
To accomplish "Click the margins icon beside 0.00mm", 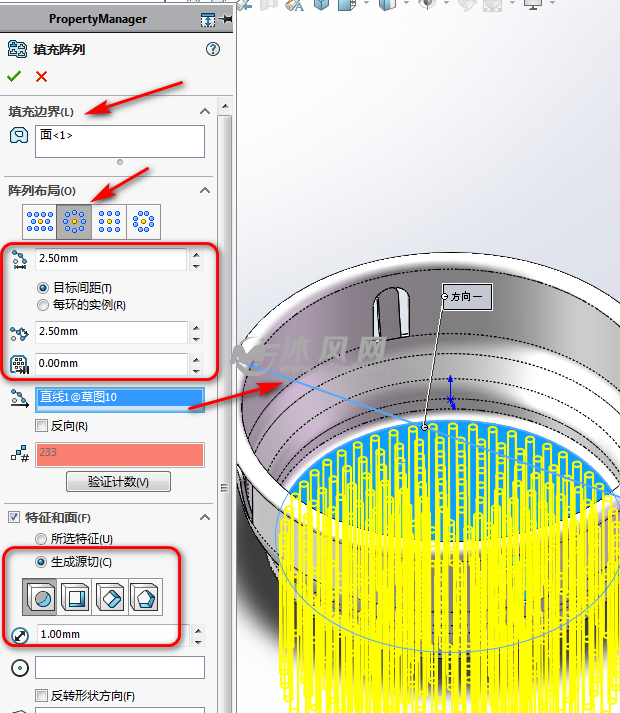I will pyautogui.click(x=19, y=364).
